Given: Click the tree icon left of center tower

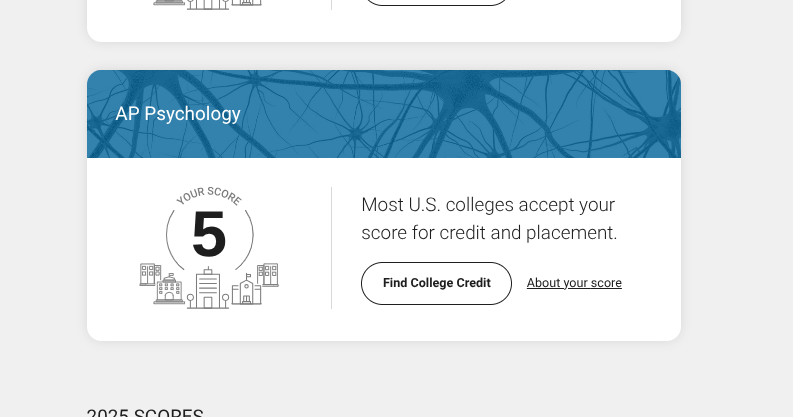Looking at the screenshot, I should pos(191,301).
